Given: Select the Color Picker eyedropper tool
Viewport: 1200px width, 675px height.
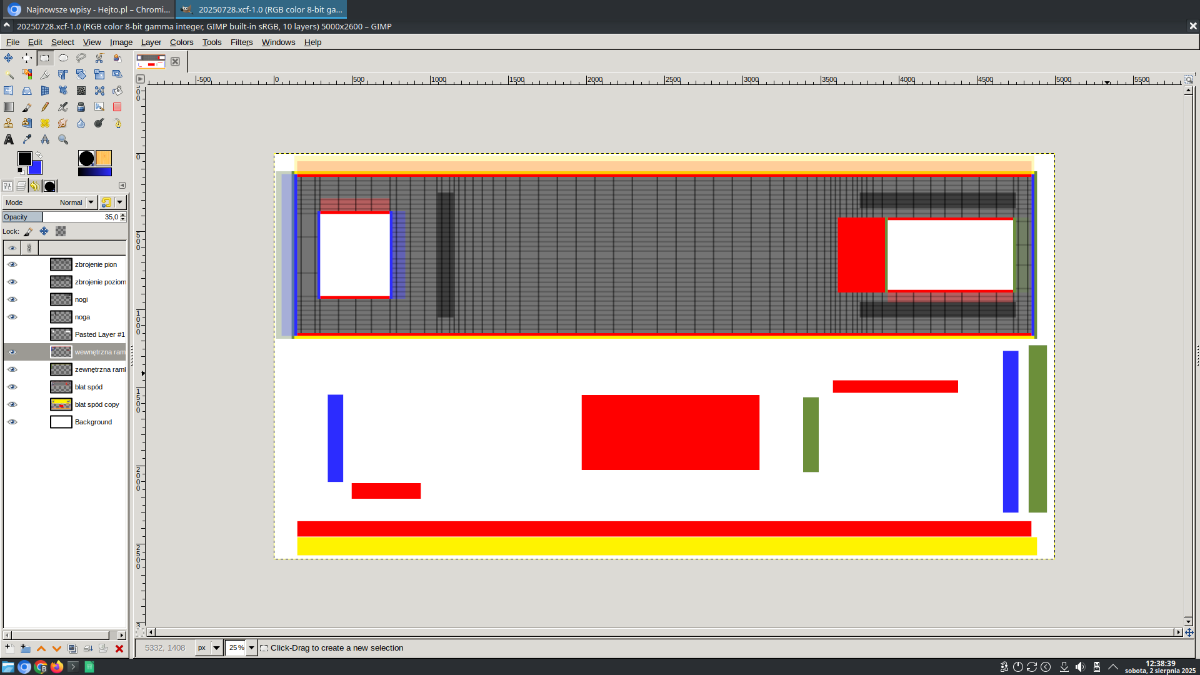Looking at the screenshot, I should point(27,139).
